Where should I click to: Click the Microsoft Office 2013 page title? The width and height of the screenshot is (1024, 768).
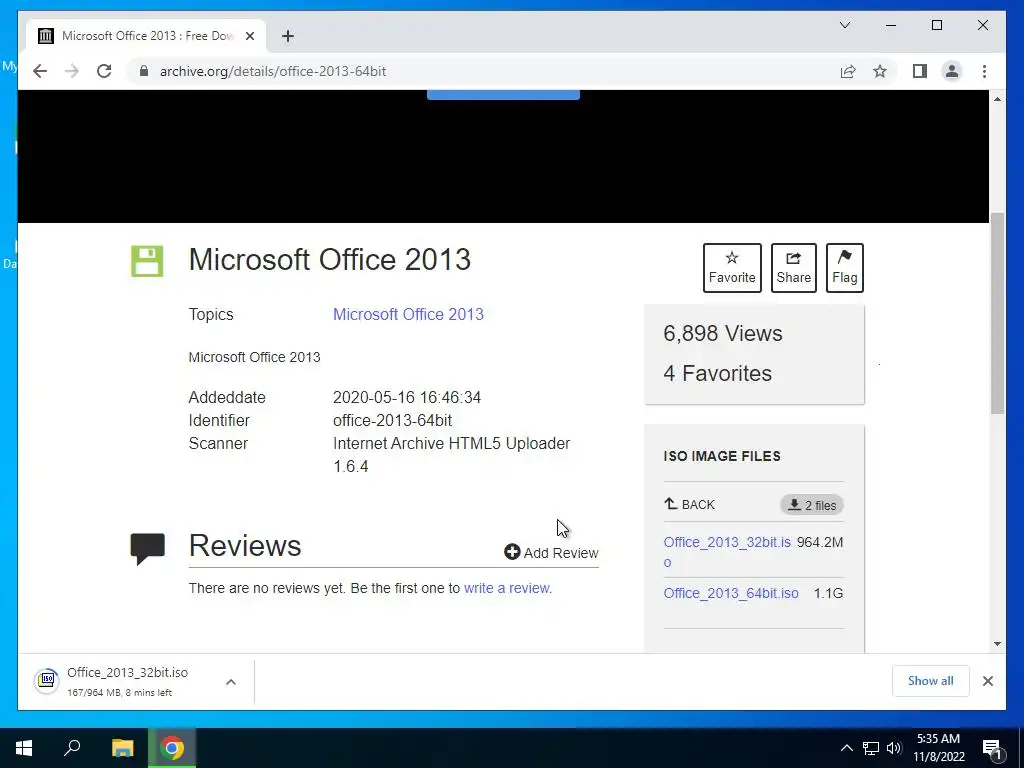point(329,259)
